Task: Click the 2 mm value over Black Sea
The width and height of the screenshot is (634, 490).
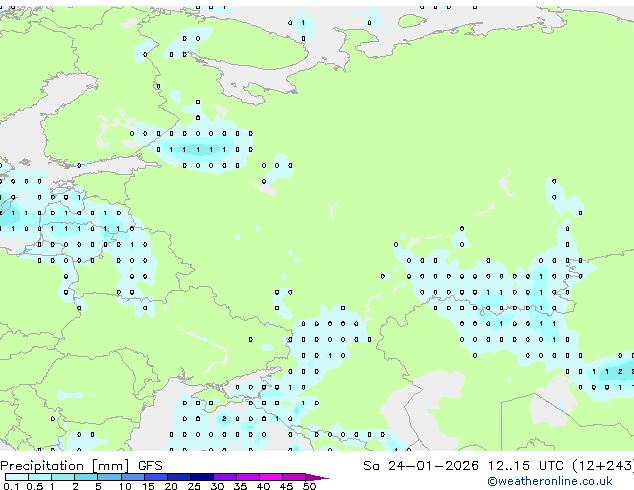Action: 224,418
